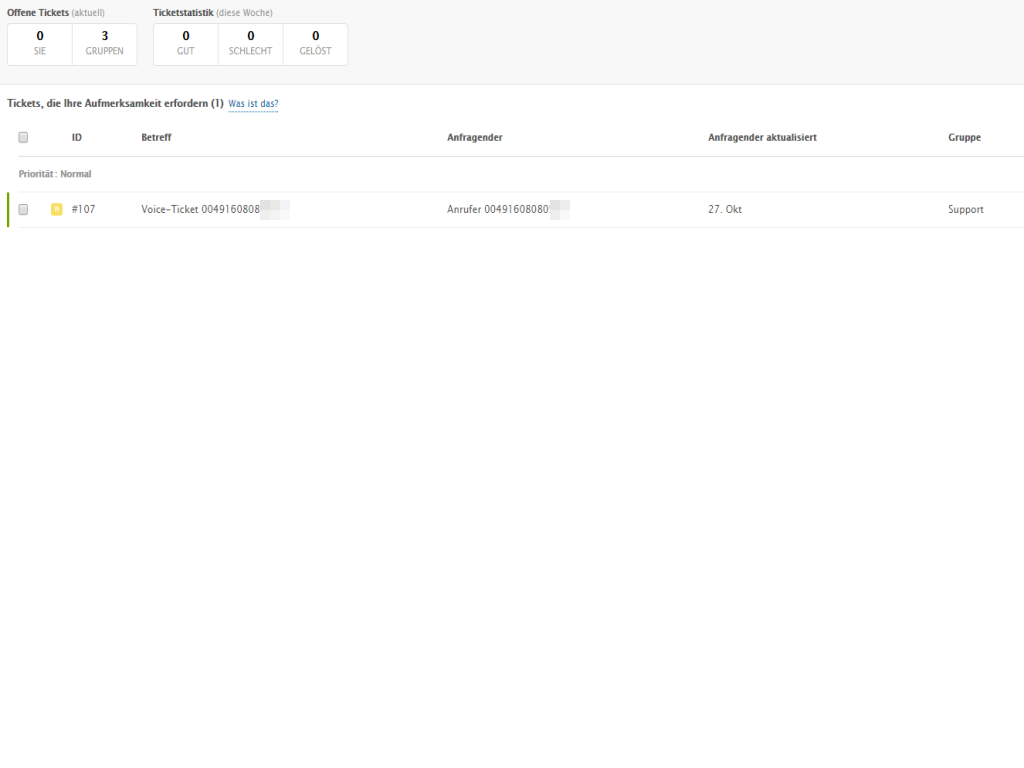Sort by the Betreff column header
Screen dimensions: 1024x768
pyautogui.click(x=156, y=137)
